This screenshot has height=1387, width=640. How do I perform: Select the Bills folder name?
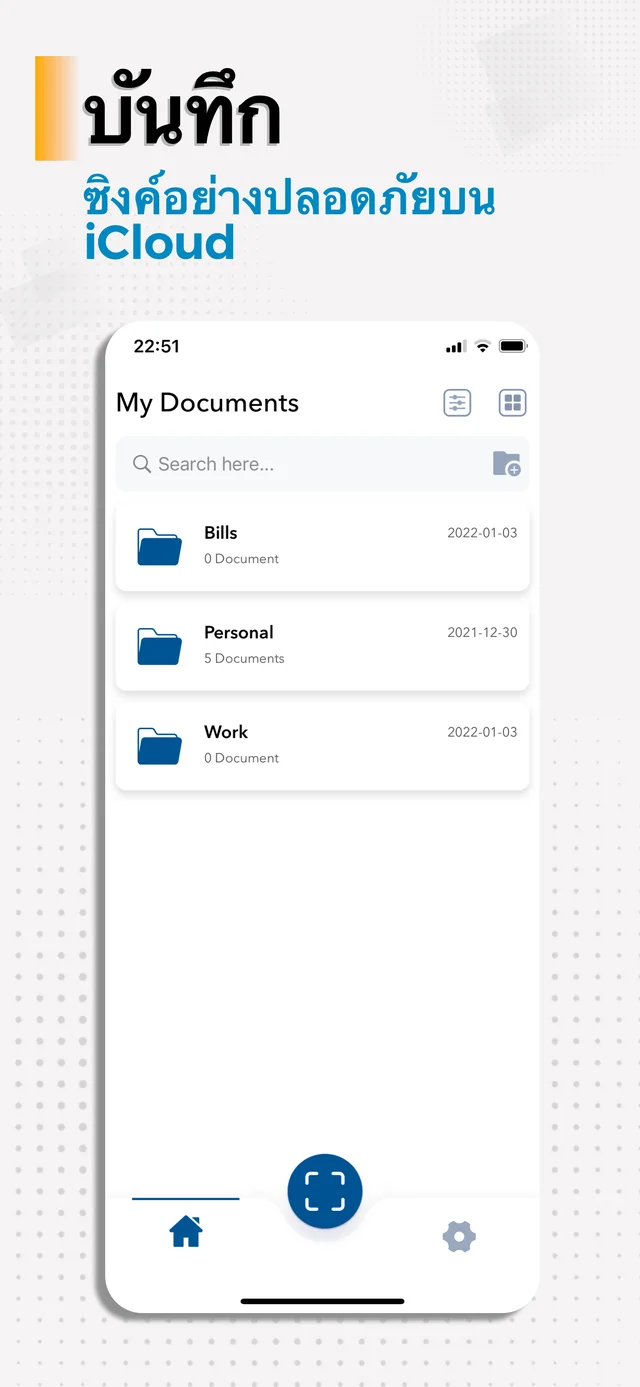coord(221,533)
